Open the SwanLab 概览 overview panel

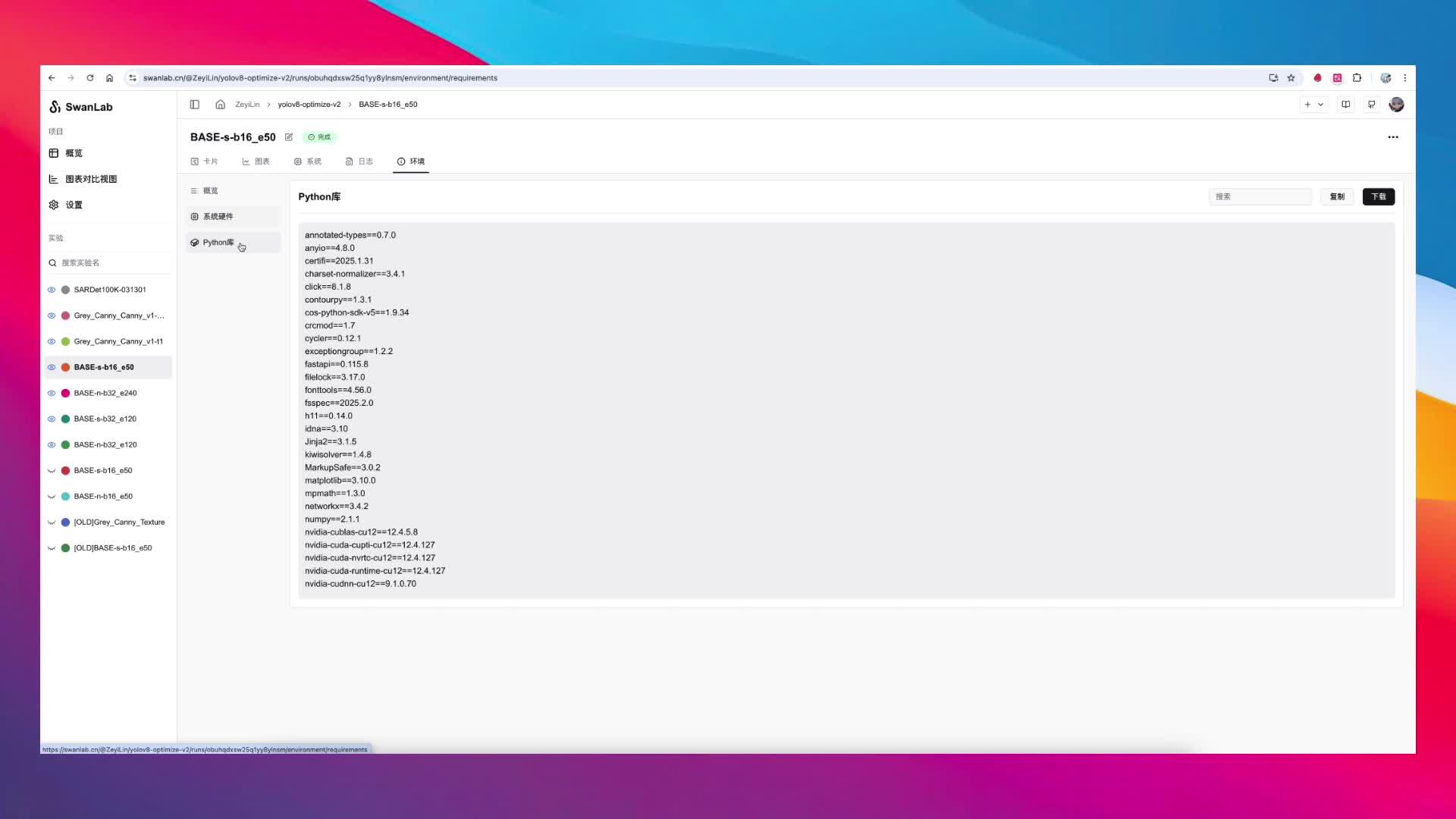point(74,152)
